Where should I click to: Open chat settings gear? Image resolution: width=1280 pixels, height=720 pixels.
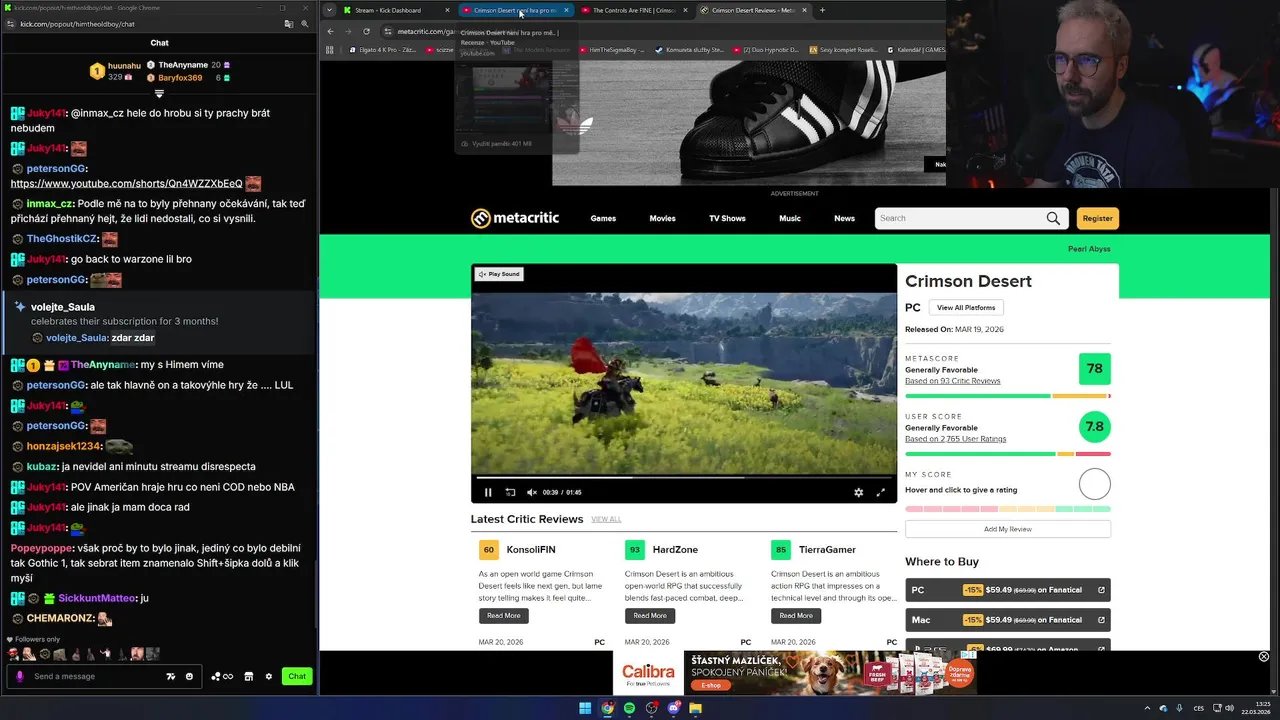268,677
